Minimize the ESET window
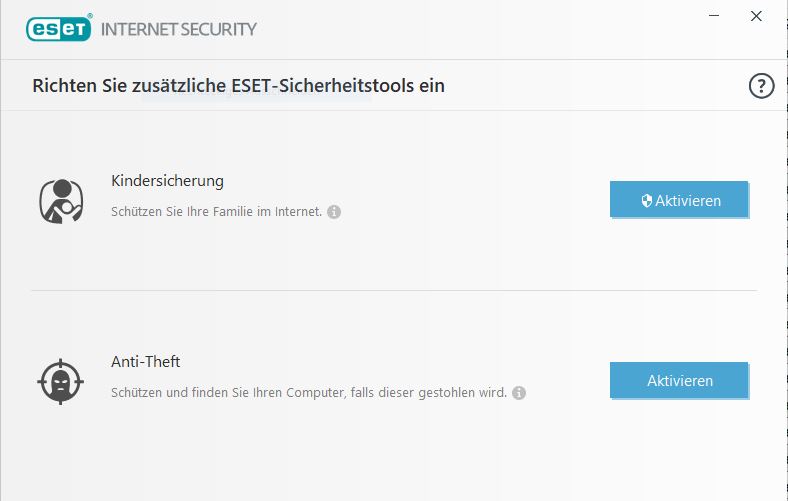 click(714, 16)
